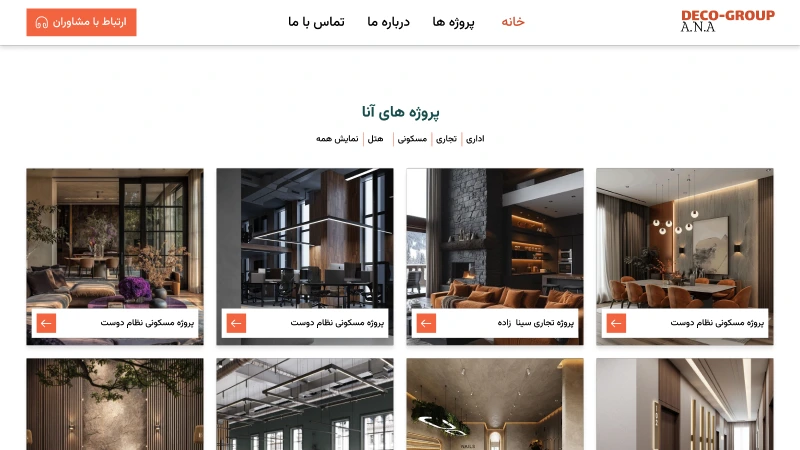Open the تماس با ما page
800x450 pixels.
click(316, 22)
